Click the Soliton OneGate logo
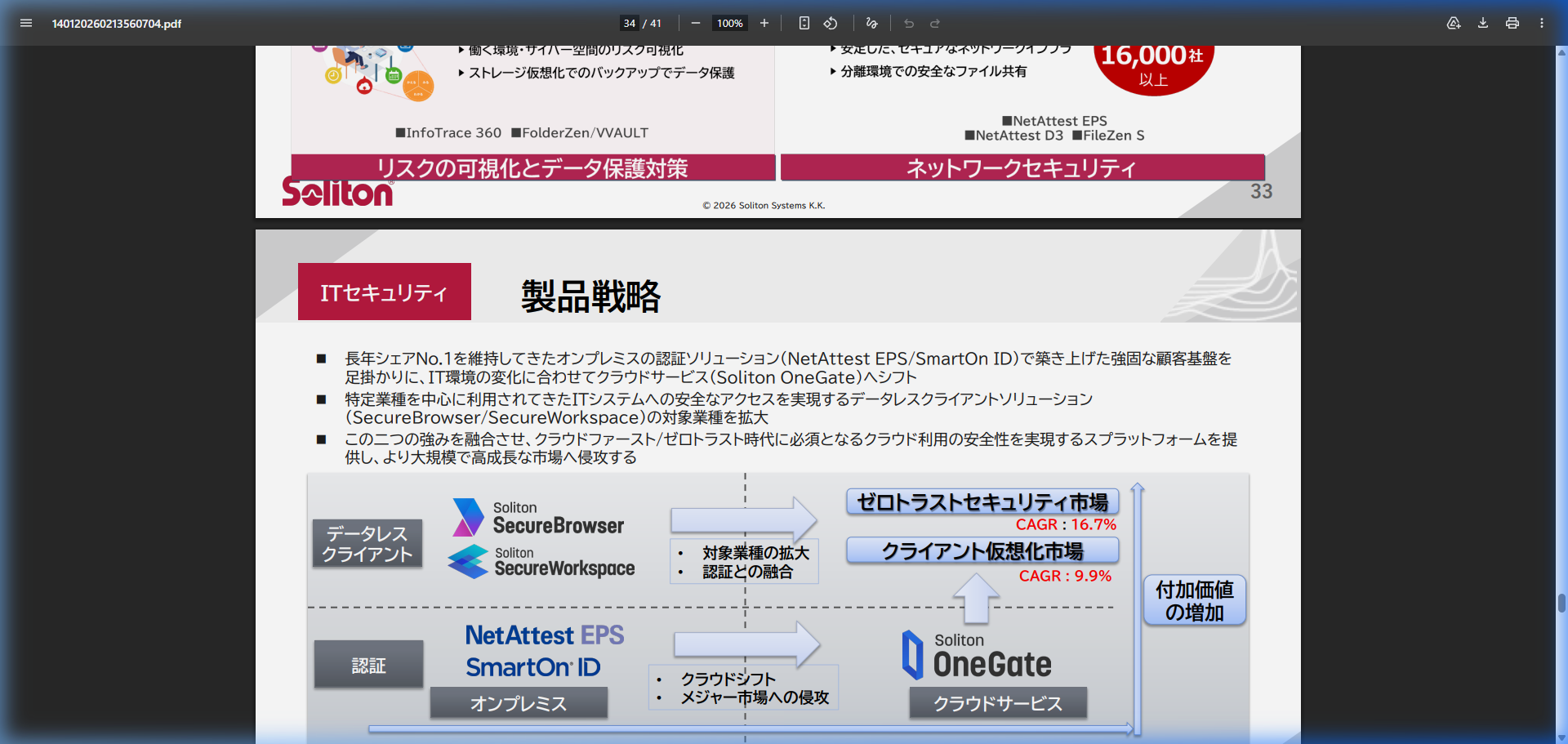The image size is (1568, 744). (x=977, y=656)
